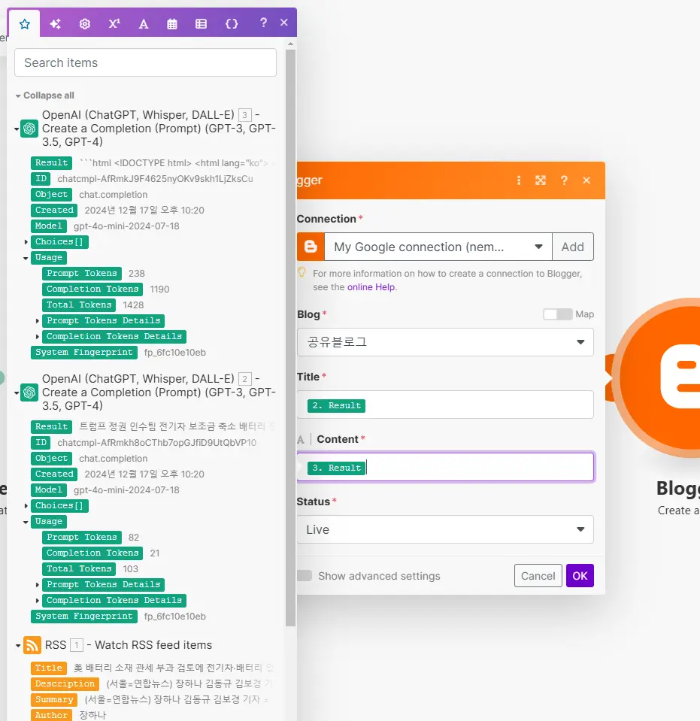Collapse Usage under OpenAI module 2
The image size is (700, 721).
tap(26, 522)
